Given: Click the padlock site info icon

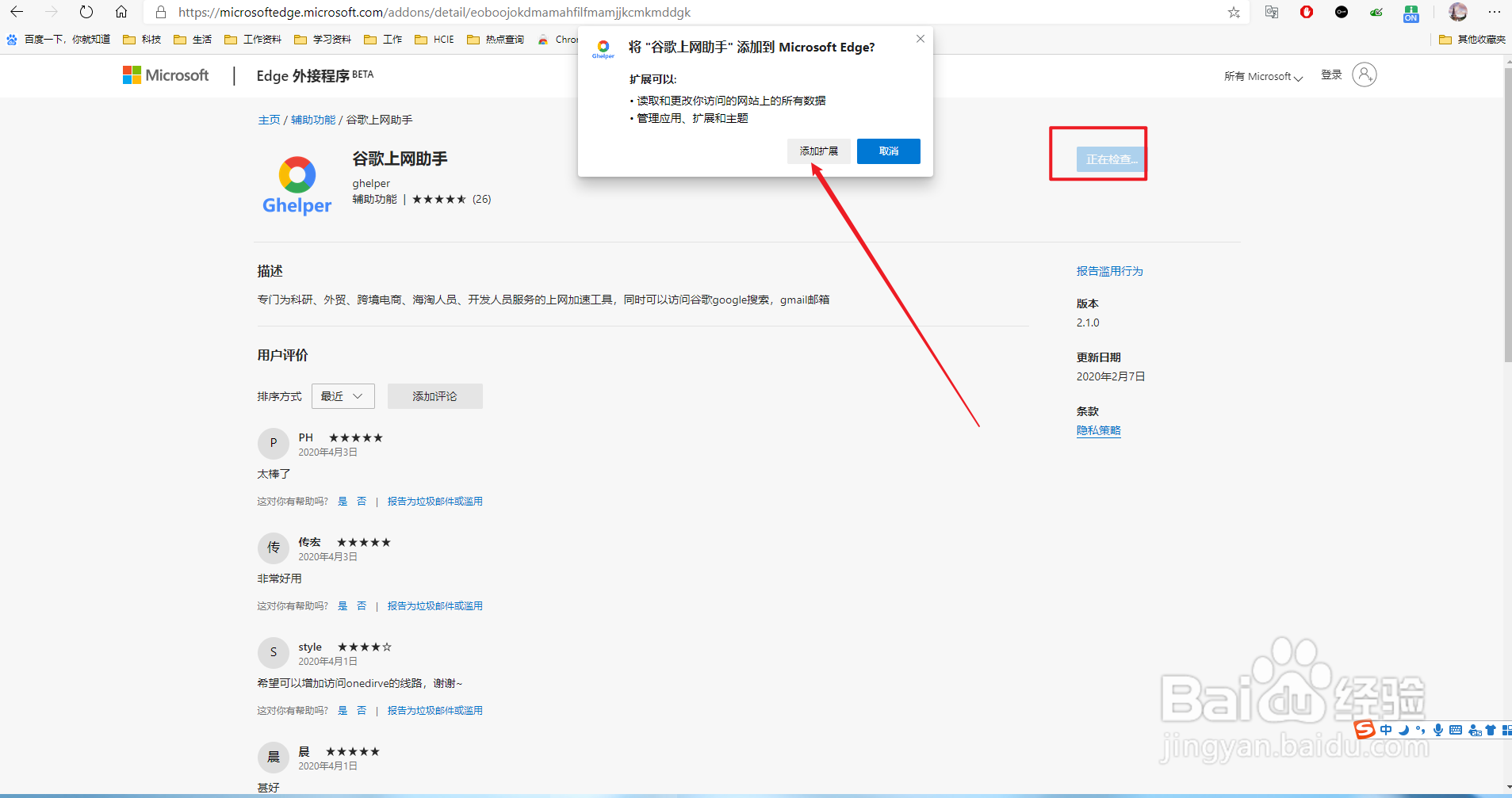Looking at the screenshot, I should [x=161, y=12].
